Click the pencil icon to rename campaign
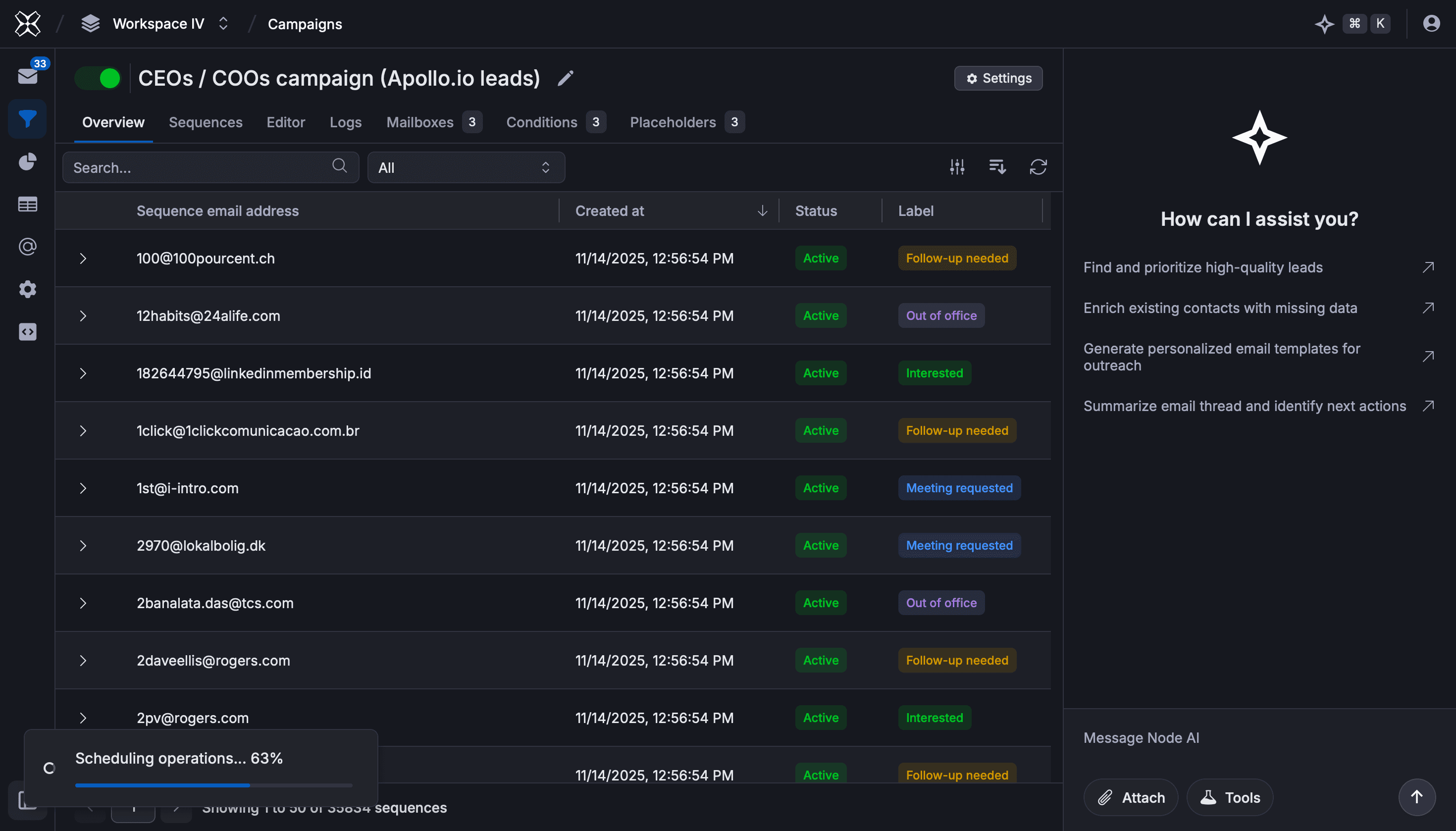 [x=565, y=78]
